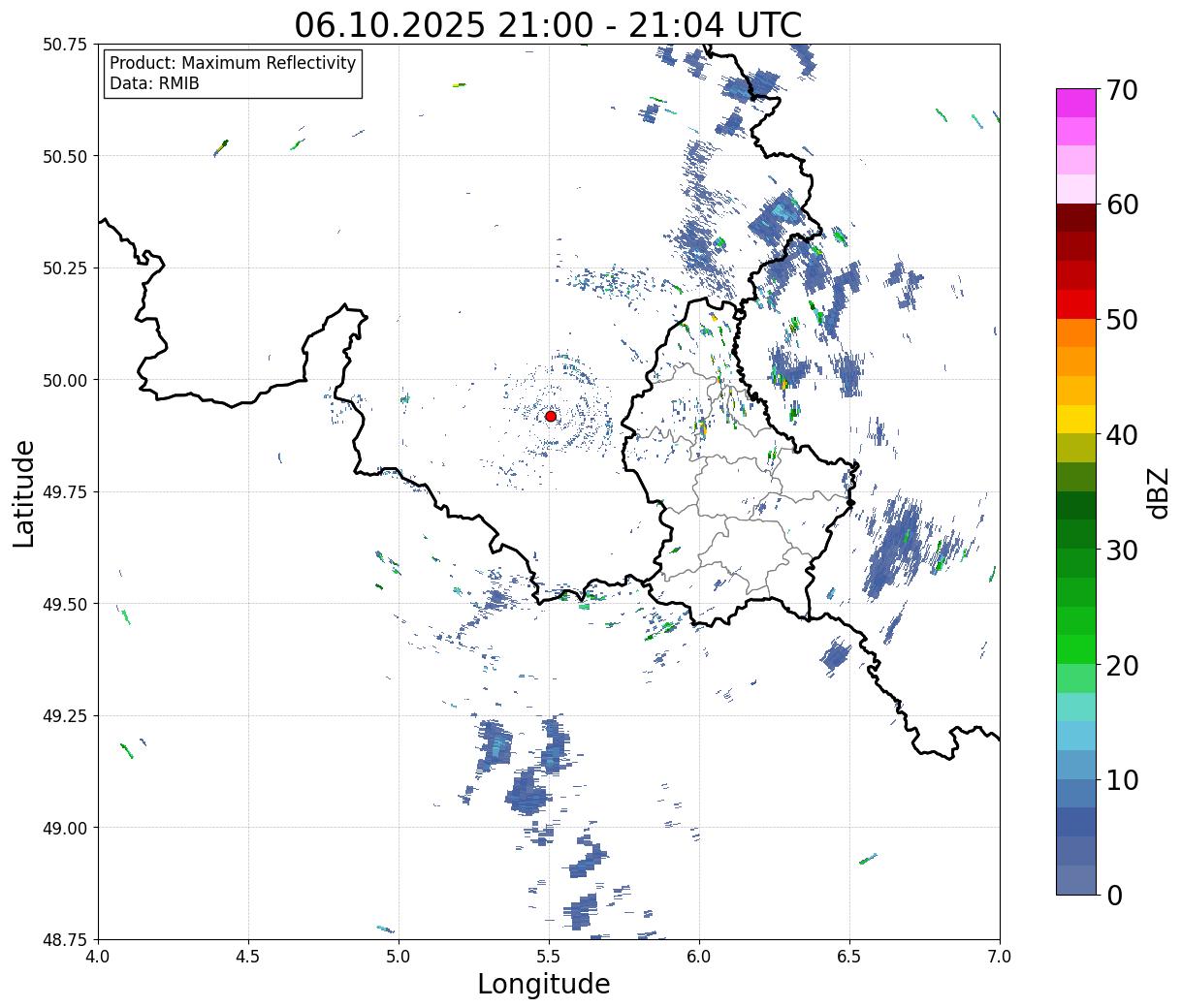Click the bright red colorbar swatch above 50
Viewport: 1182px width, 1008px height.
[1076, 303]
